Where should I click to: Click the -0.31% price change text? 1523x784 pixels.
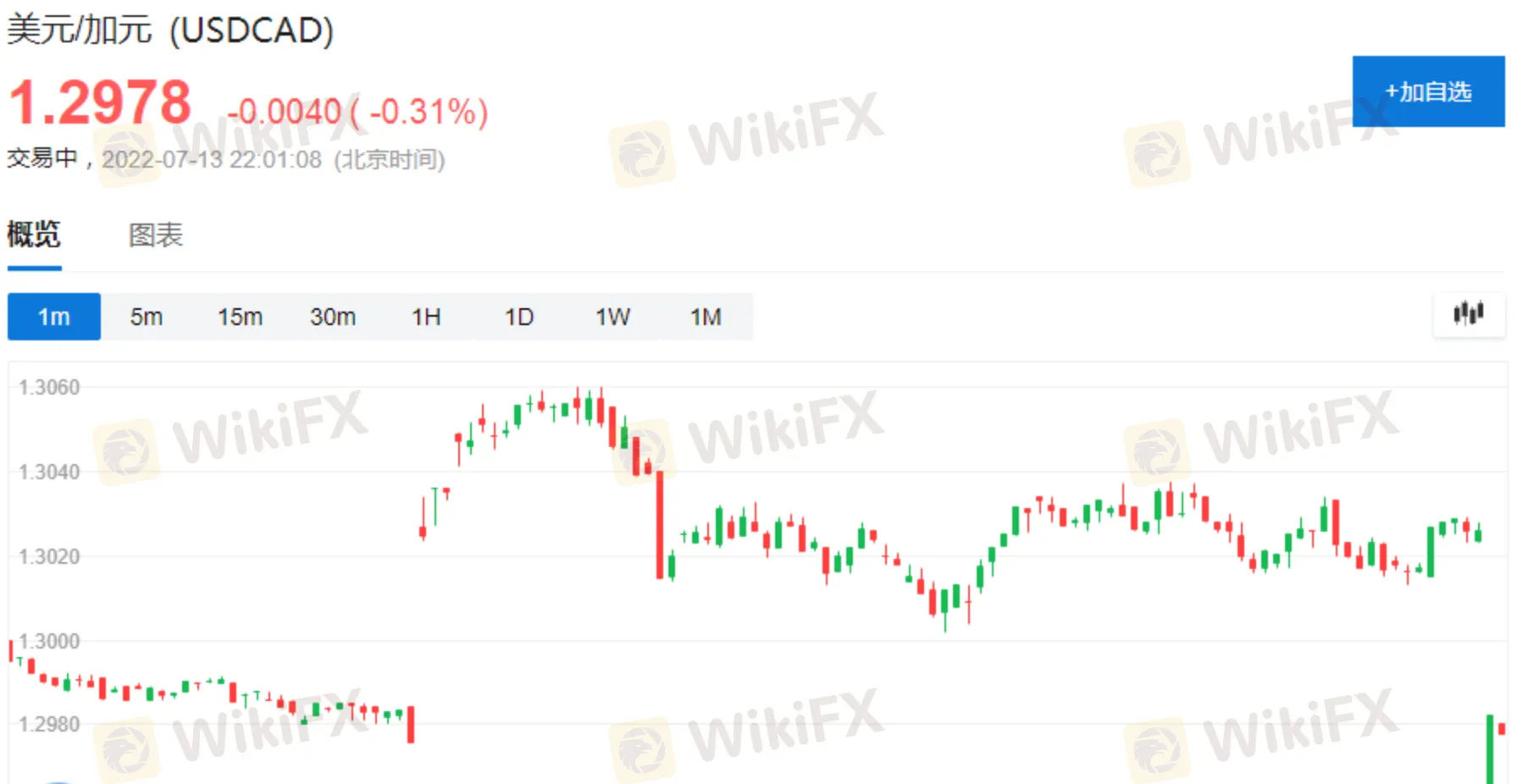[x=429, y=112]
